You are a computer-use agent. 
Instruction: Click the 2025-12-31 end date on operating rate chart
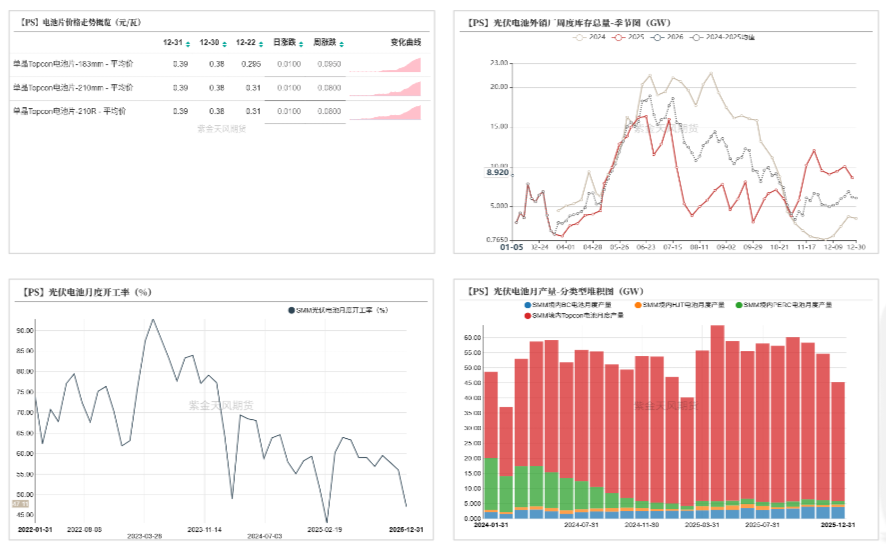tap(406, 529)
